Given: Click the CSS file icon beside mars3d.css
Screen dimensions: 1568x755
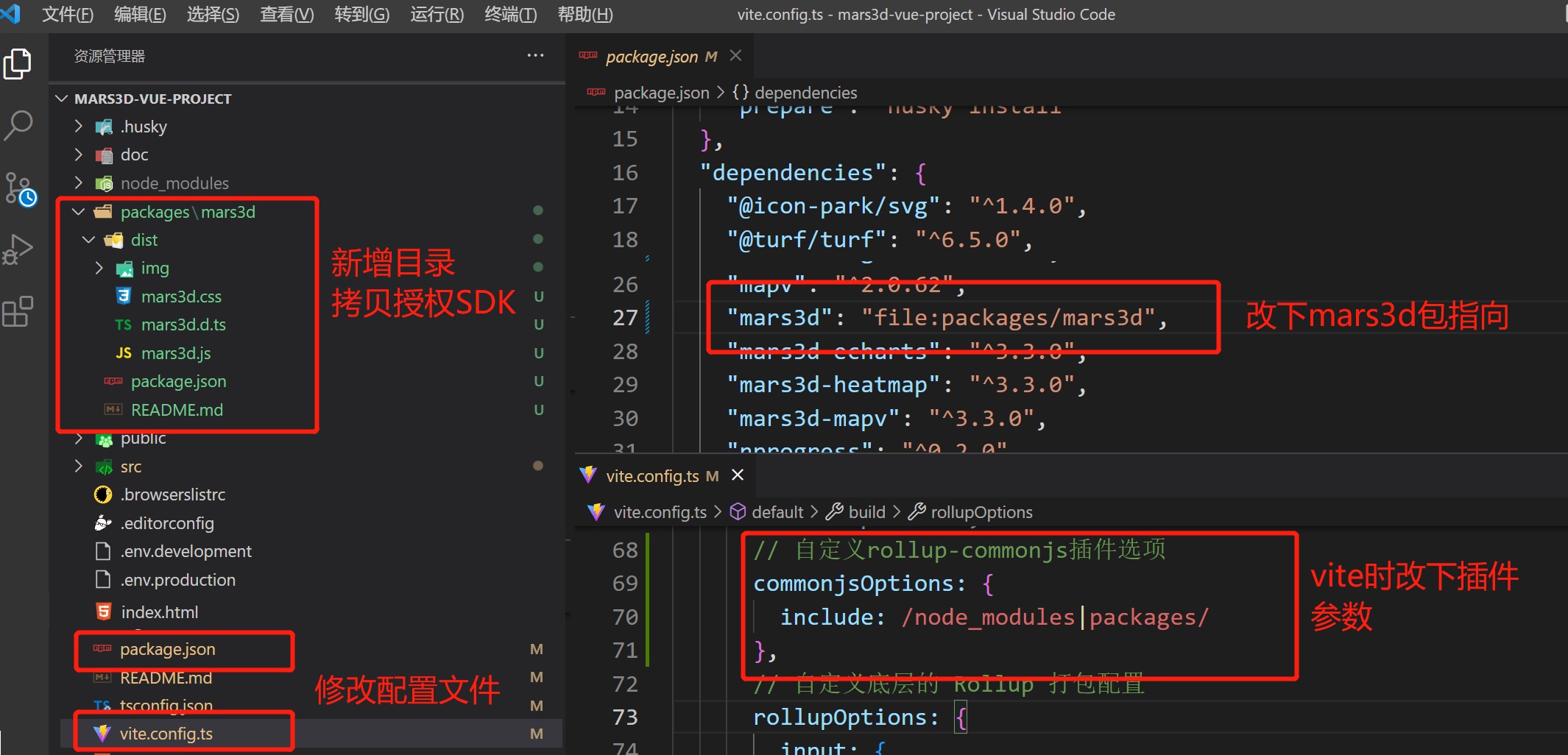Looking at the screenshot, I should click(x=124, y=297).
